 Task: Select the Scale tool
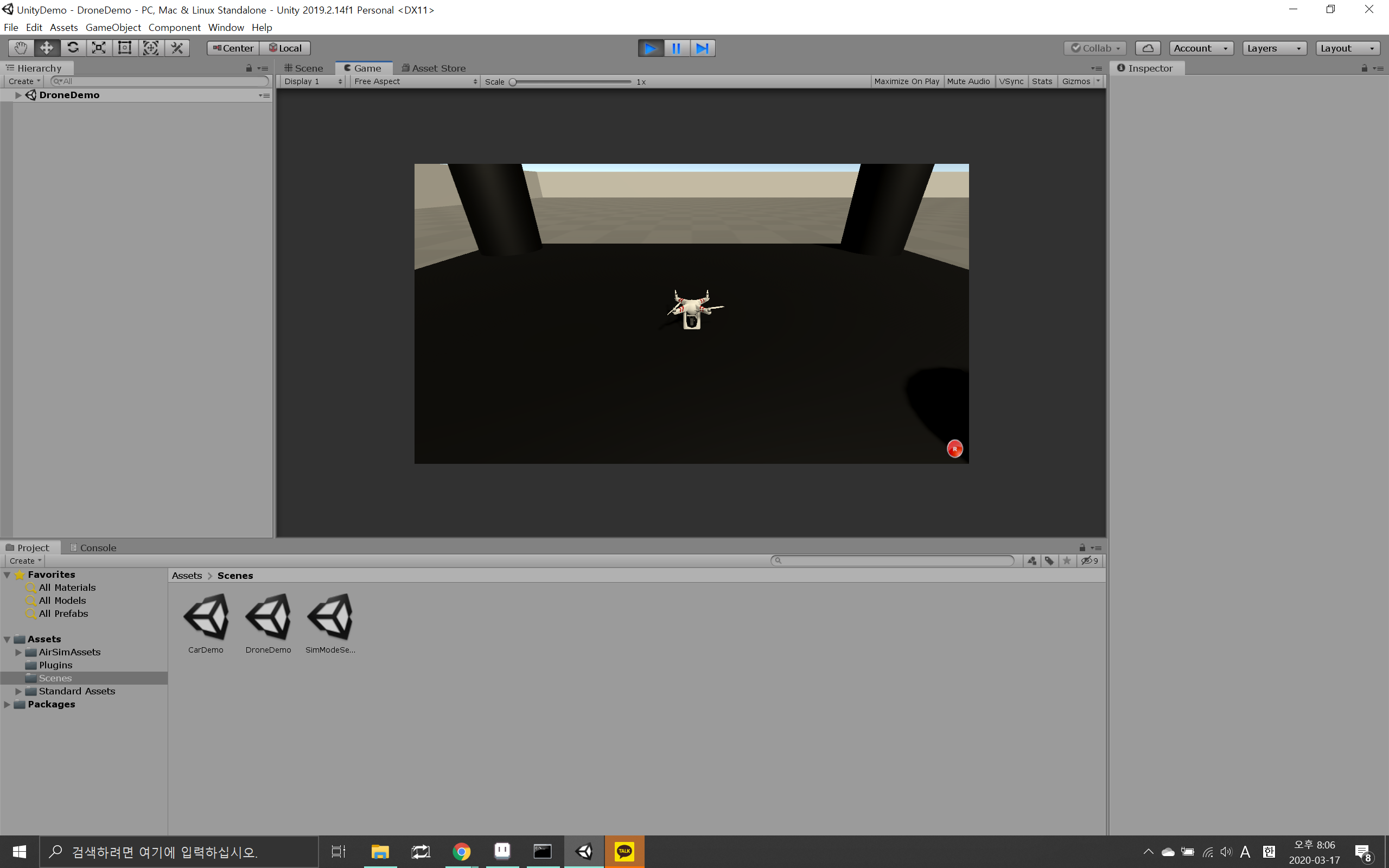click(98, 48)
